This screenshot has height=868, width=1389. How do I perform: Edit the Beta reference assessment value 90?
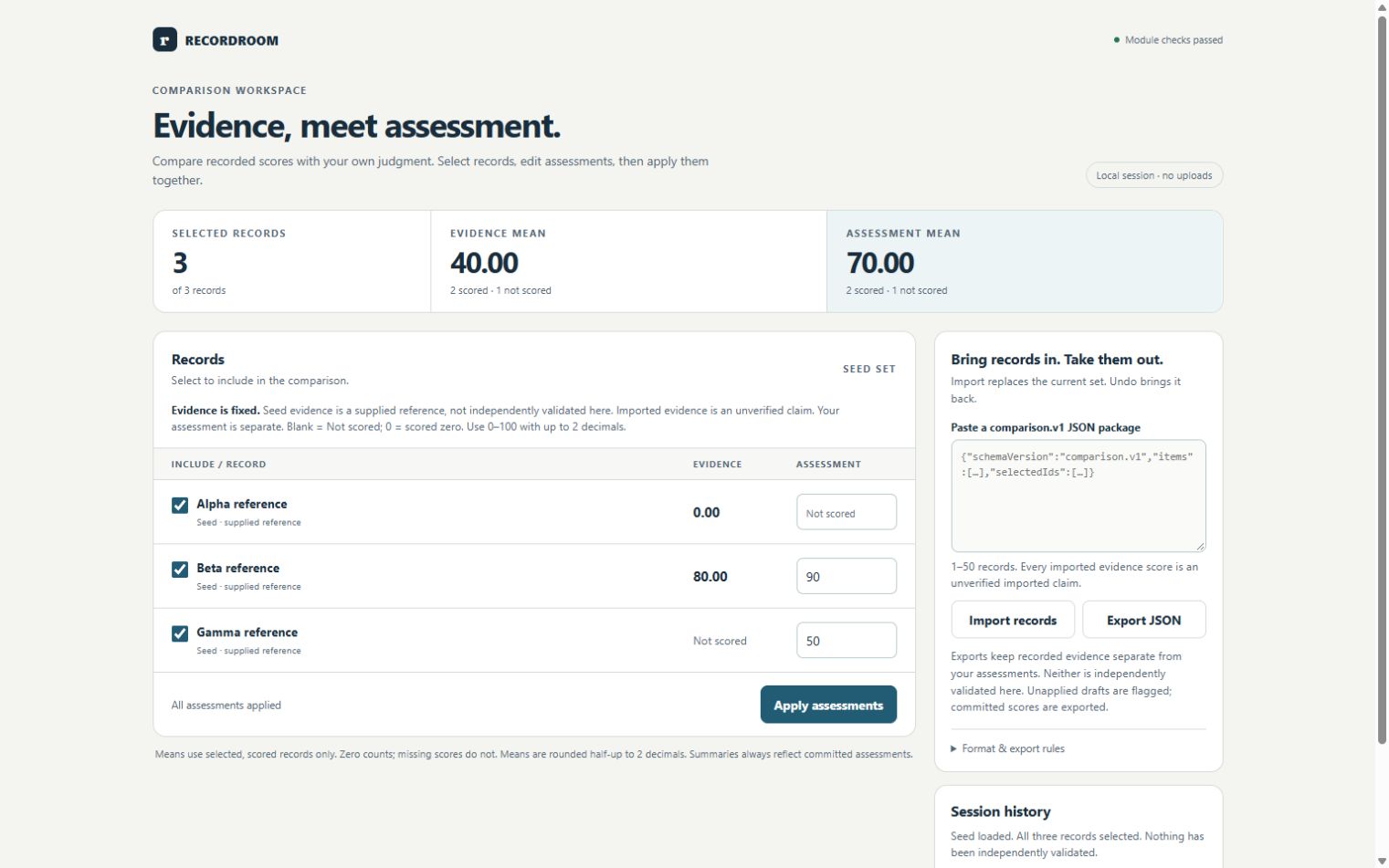click(x=847, y=576)
